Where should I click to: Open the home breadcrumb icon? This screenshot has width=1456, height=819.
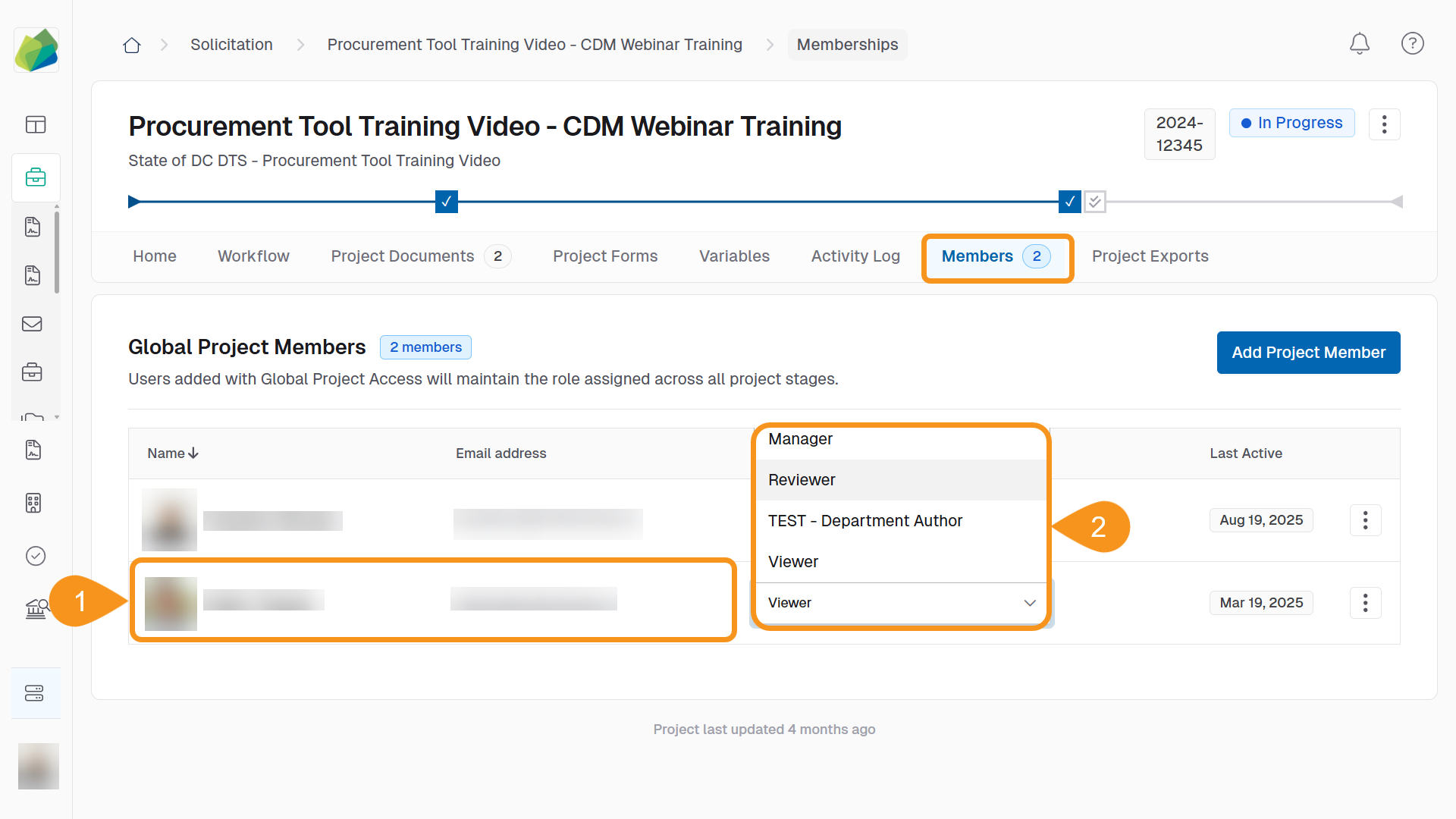click(x=131, y=45)
